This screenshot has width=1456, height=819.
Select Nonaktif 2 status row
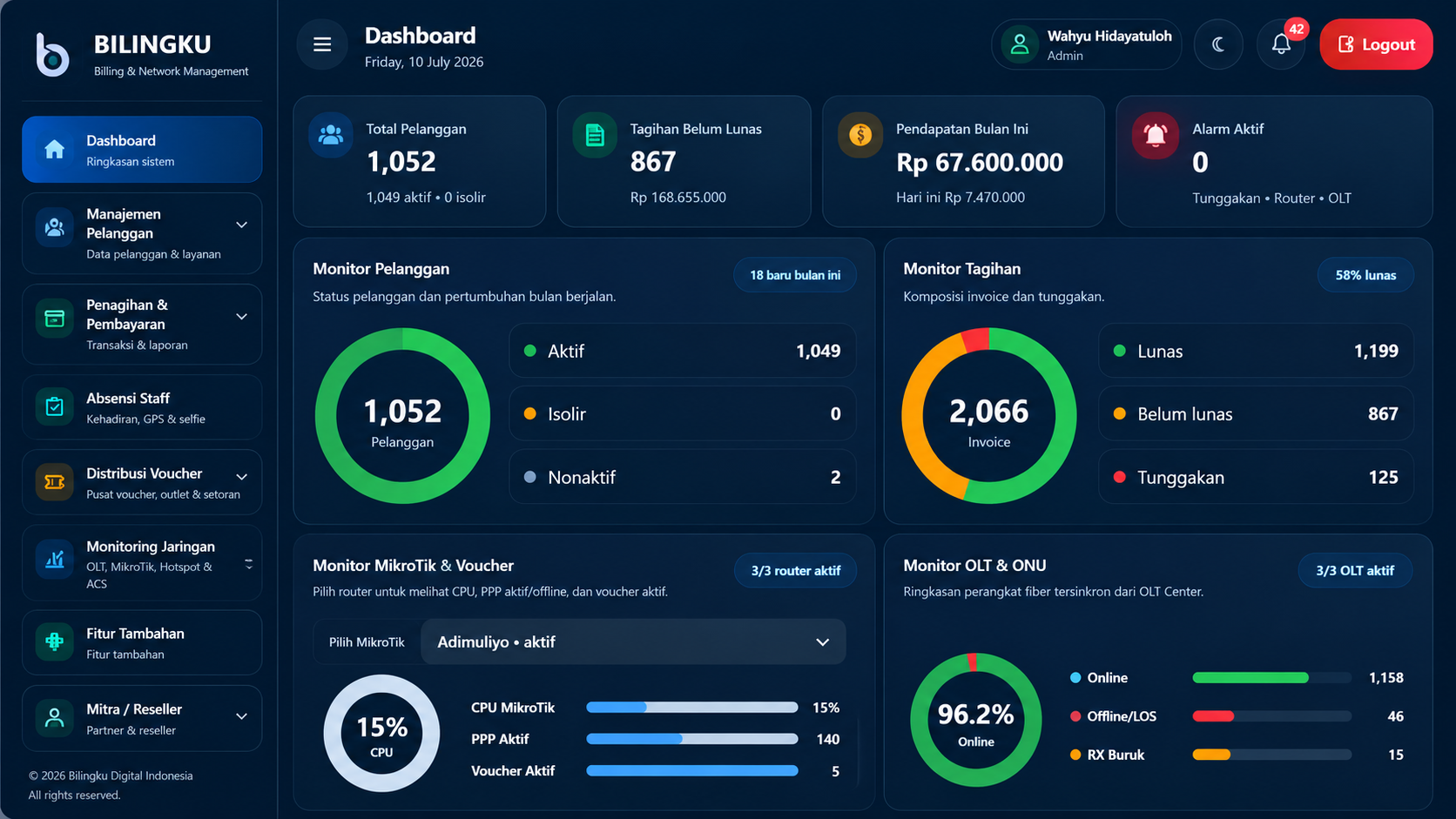(x=683, y=477)
